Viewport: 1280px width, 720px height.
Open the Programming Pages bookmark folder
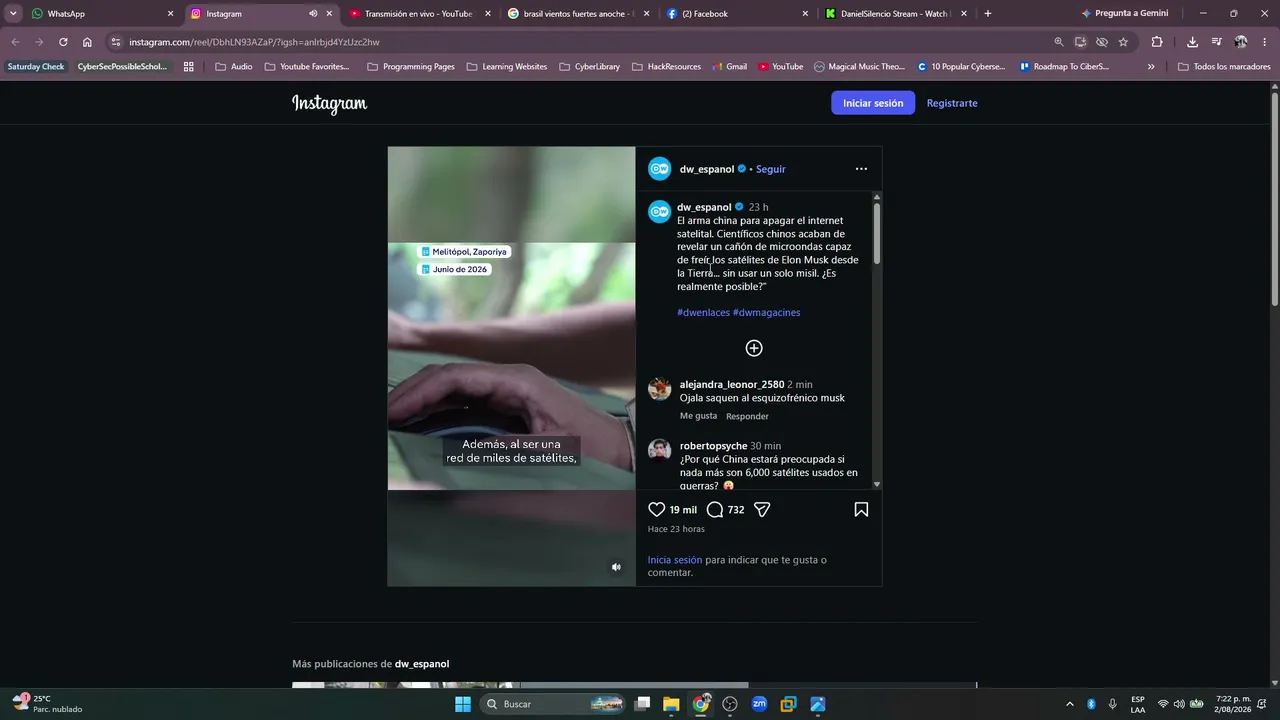coord(411,67)
